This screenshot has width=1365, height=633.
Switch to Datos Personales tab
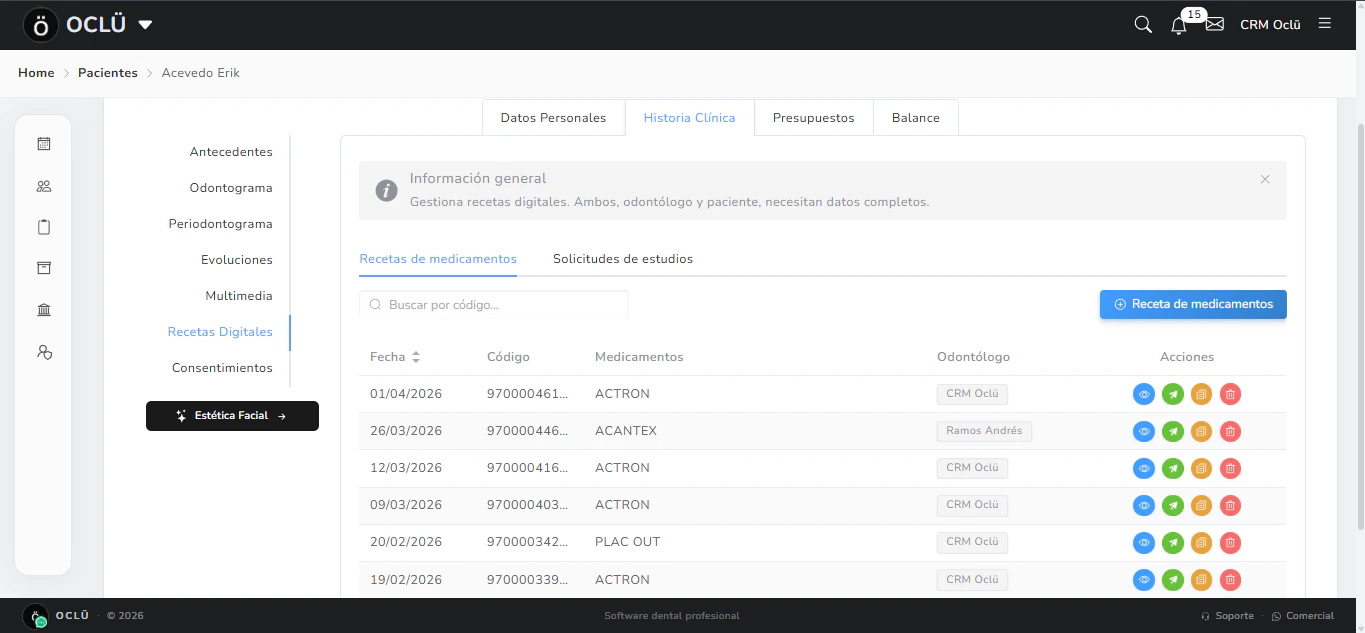click(x=553, y=118)
